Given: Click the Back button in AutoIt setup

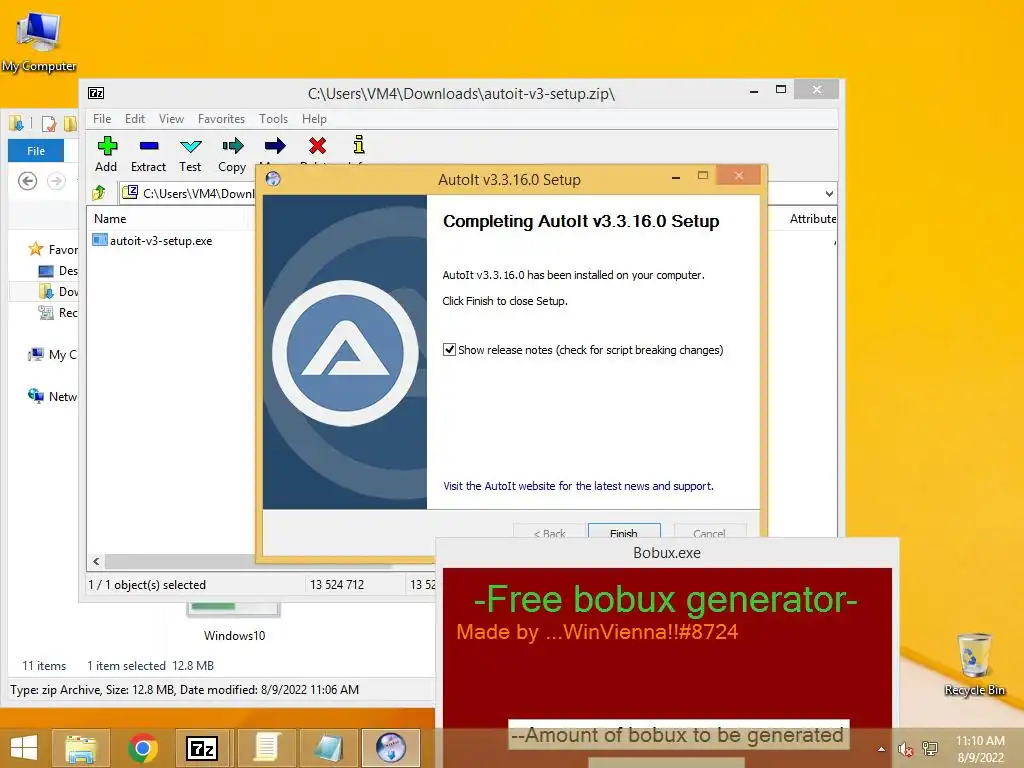Looking at the screenshot, I should tap(549, 531).
